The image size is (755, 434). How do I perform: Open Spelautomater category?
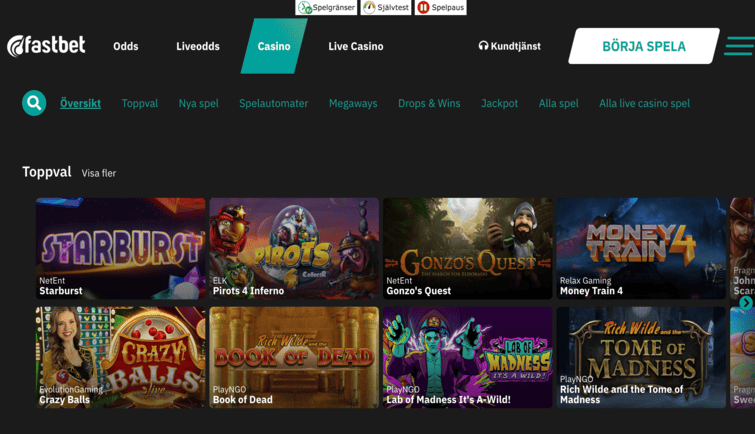[273, 103]
